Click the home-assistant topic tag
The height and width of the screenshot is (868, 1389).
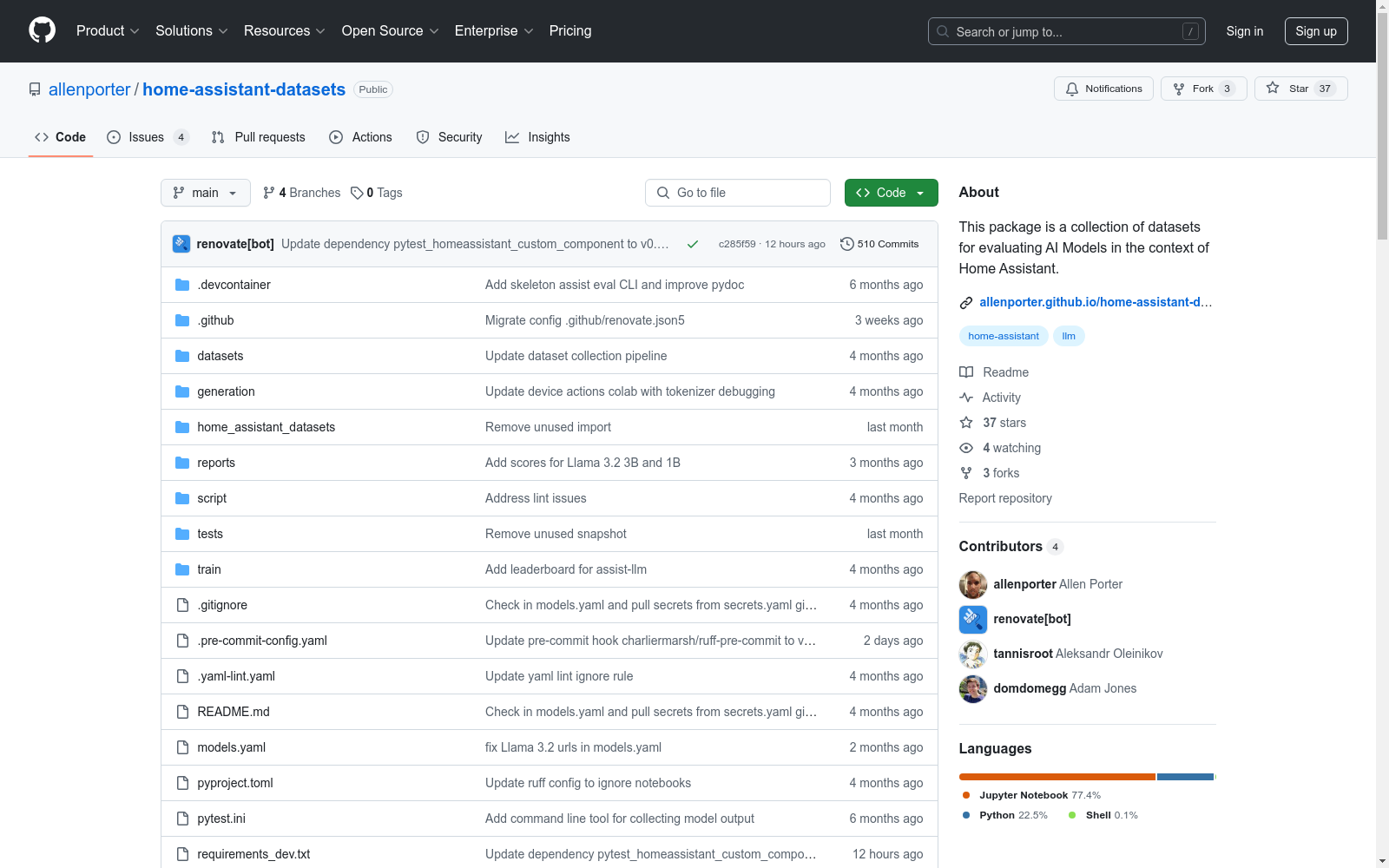click(x=1004, y=336)
